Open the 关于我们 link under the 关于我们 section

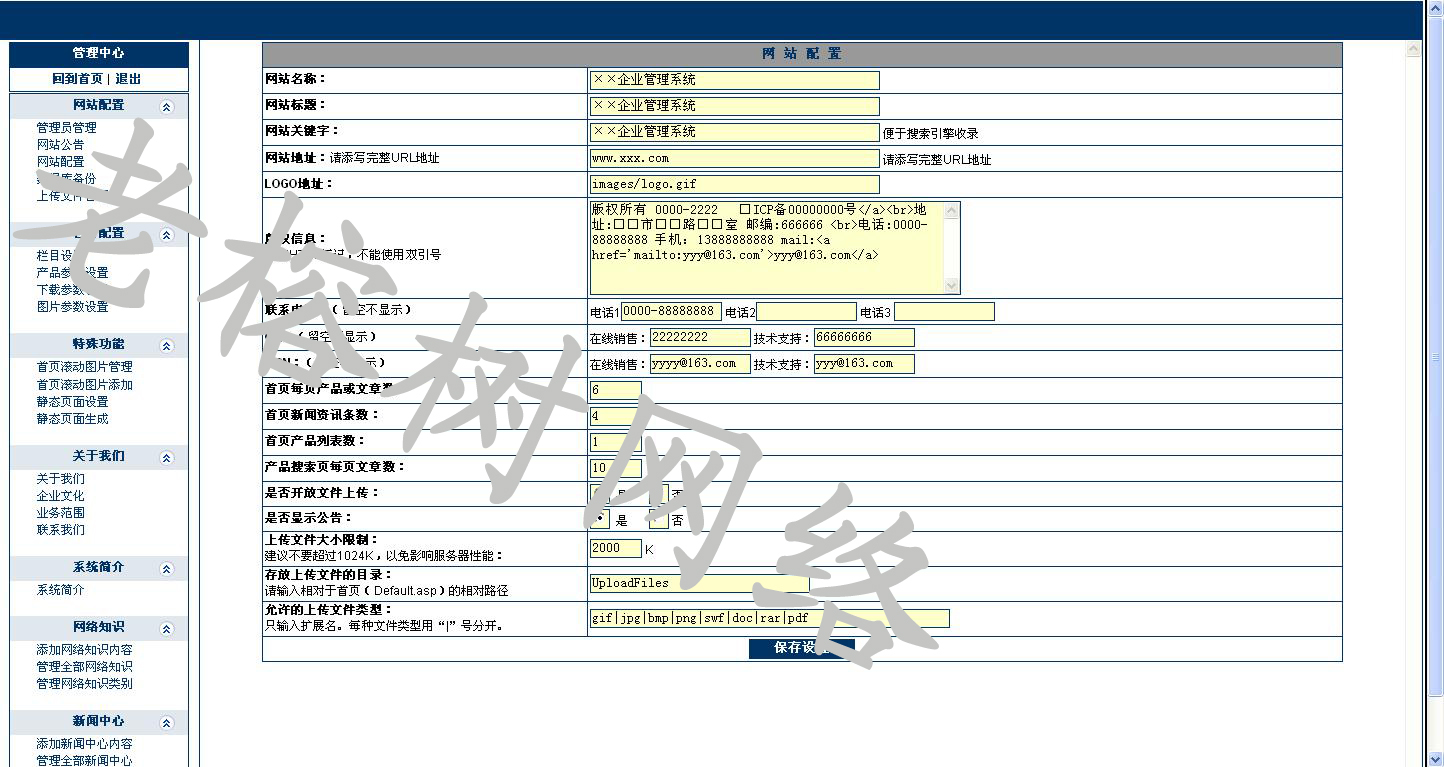(x=60, y=479)
